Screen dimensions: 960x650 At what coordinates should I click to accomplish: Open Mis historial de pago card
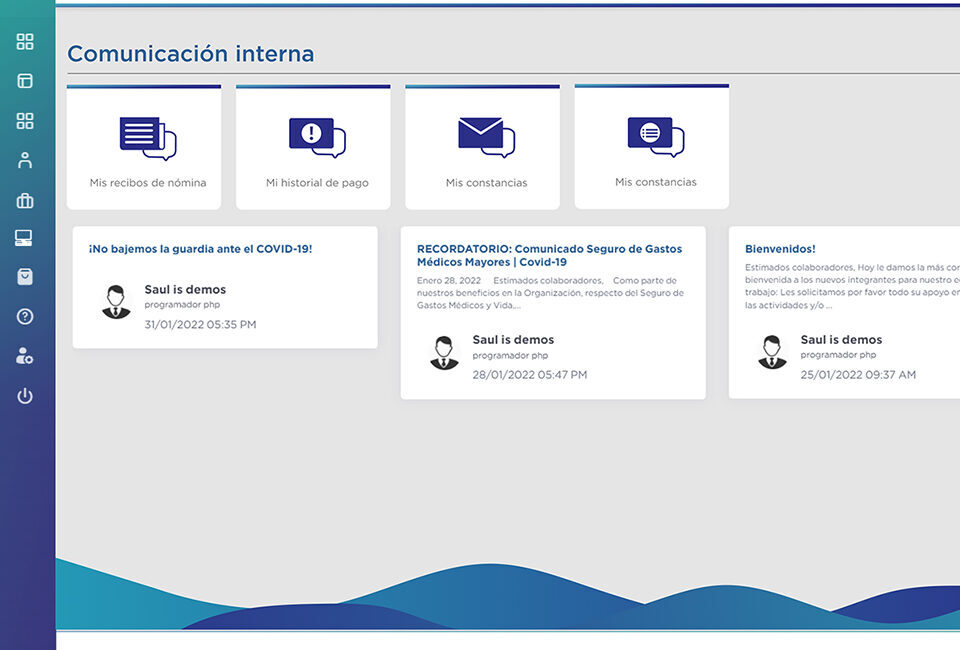313,148
